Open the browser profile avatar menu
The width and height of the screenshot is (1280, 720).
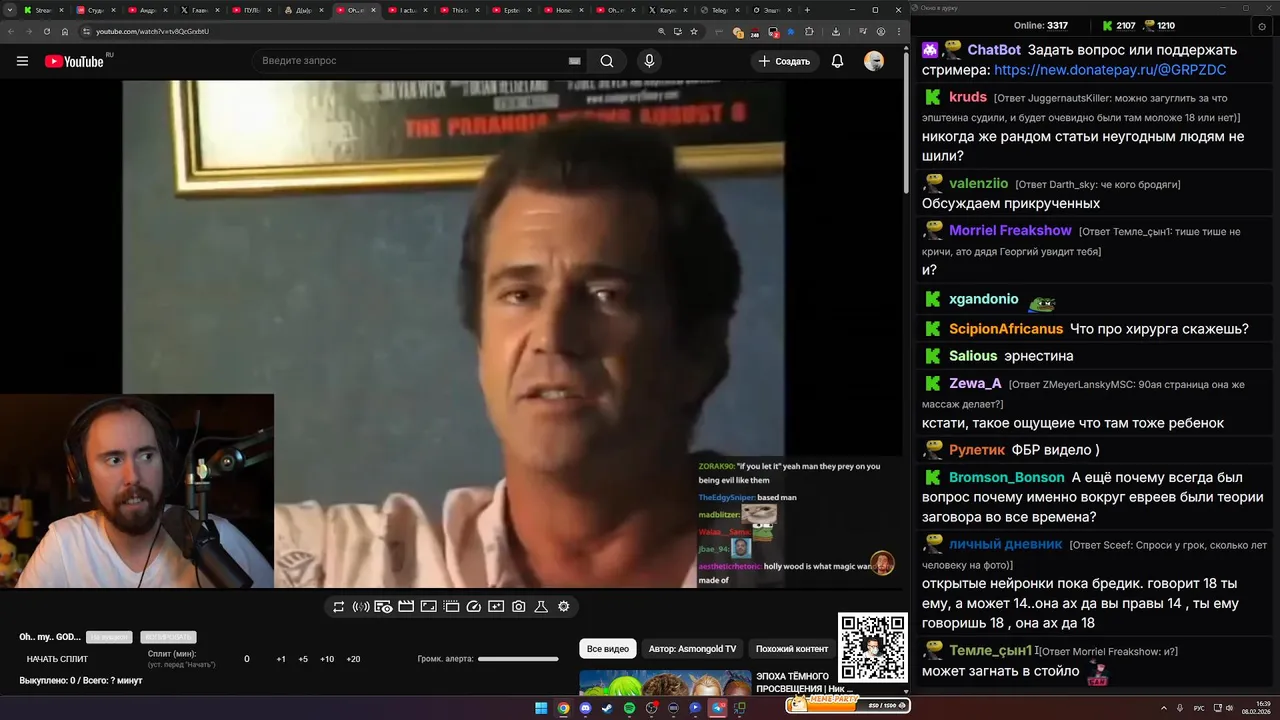click(x=881, y=31)
